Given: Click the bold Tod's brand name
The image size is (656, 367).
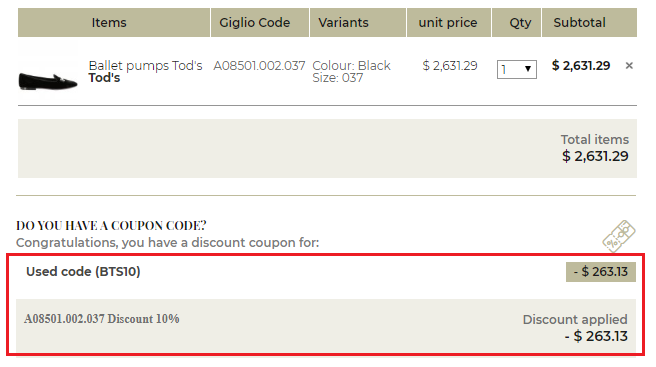Looking at the screenshot, I should click(104, 78).
